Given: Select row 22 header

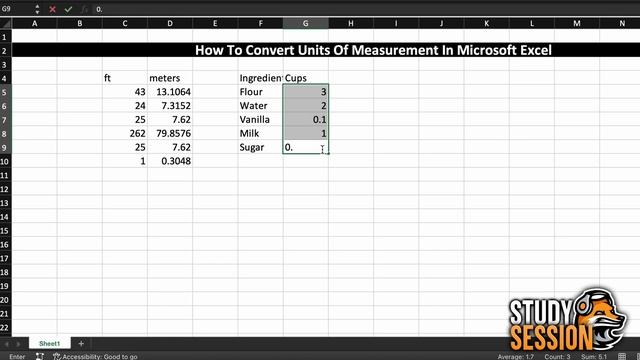Looking at the screenshot, I should [x=6, y=328].
